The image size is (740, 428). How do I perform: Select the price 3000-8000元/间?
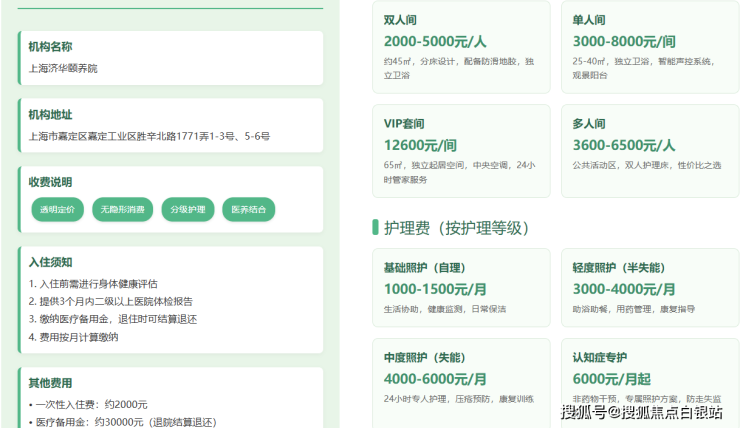624,42
